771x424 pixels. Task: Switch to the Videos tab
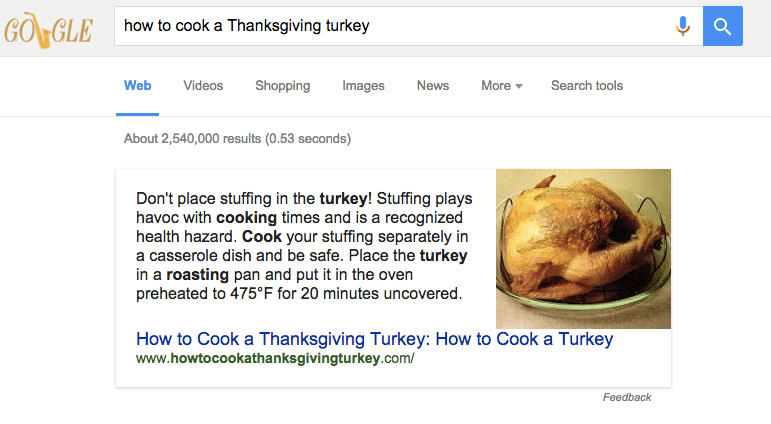pos(203,86)
